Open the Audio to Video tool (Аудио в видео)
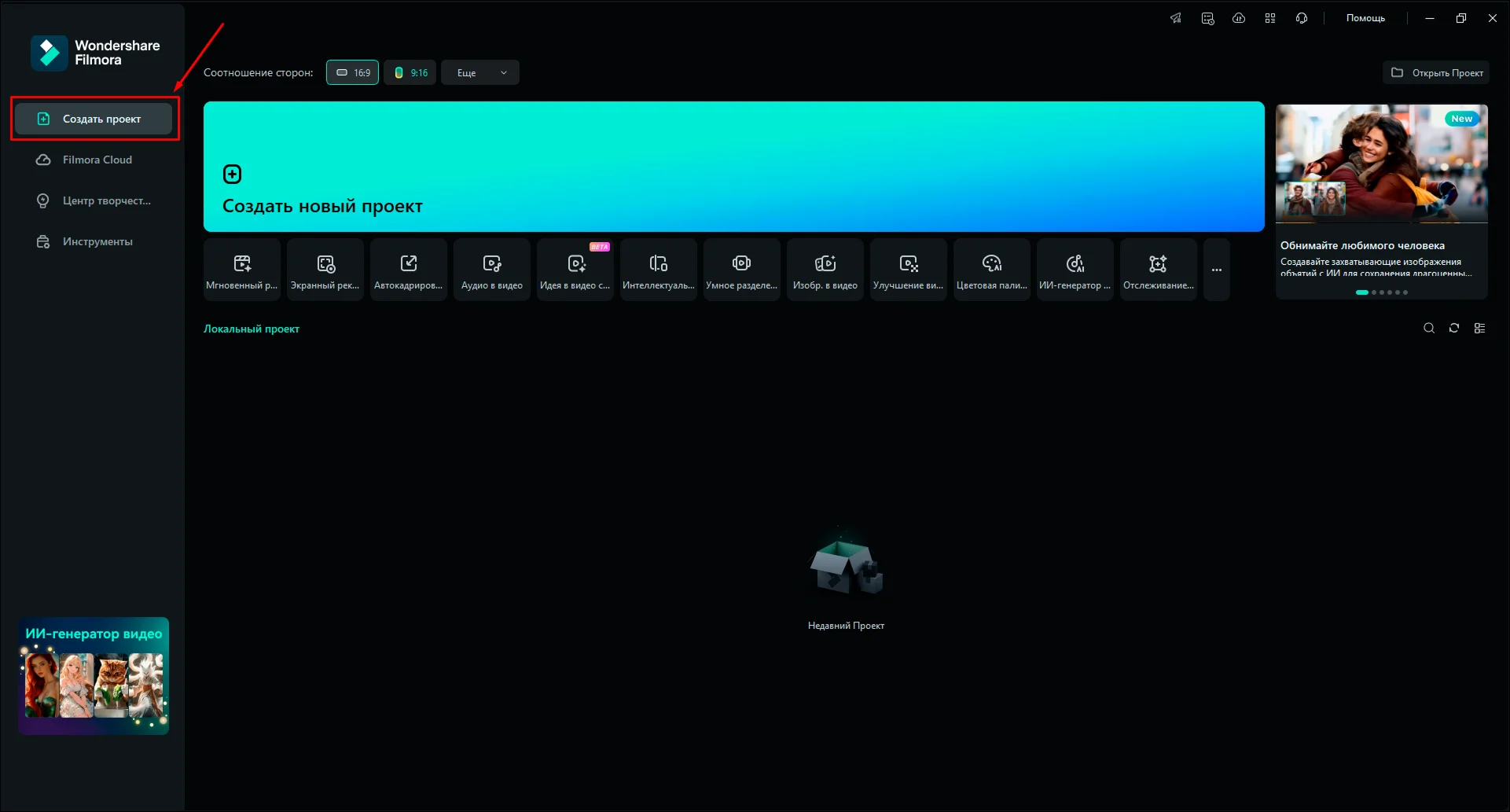The height and width of the screenshot is (812, 1510). (491, 270)
